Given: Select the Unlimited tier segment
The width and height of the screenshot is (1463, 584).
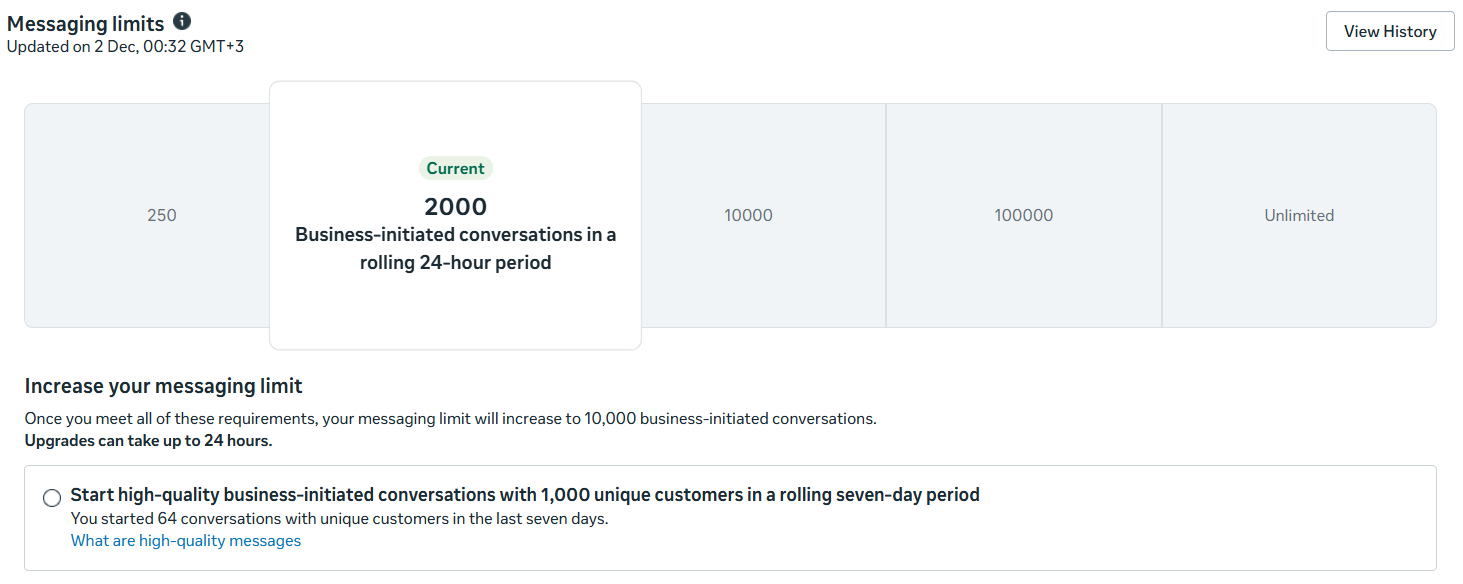Looking at the screenshot, I should coord(1298,215).
